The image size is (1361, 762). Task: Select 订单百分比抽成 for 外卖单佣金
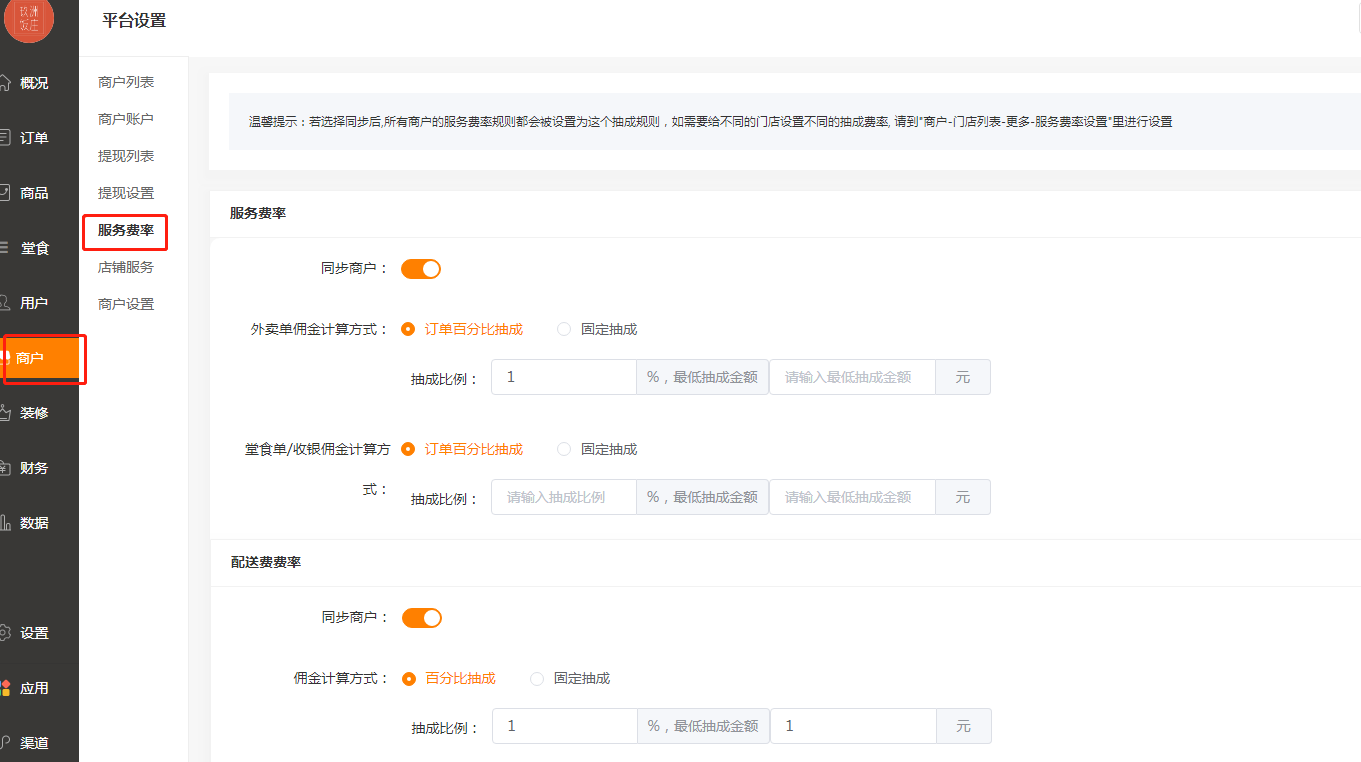[462, 329]
